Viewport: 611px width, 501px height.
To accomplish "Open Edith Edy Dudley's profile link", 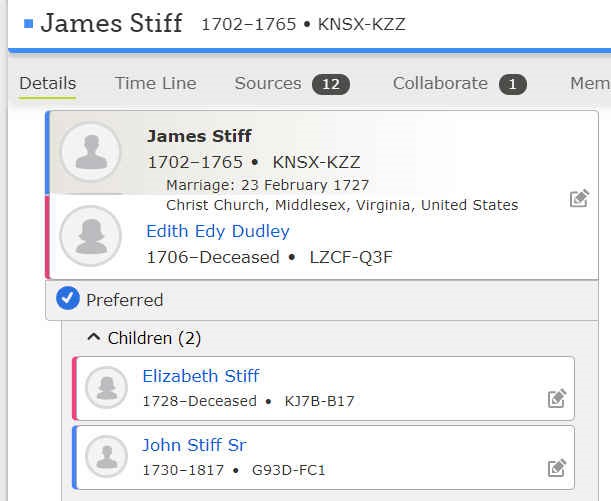I will point(218,231).
